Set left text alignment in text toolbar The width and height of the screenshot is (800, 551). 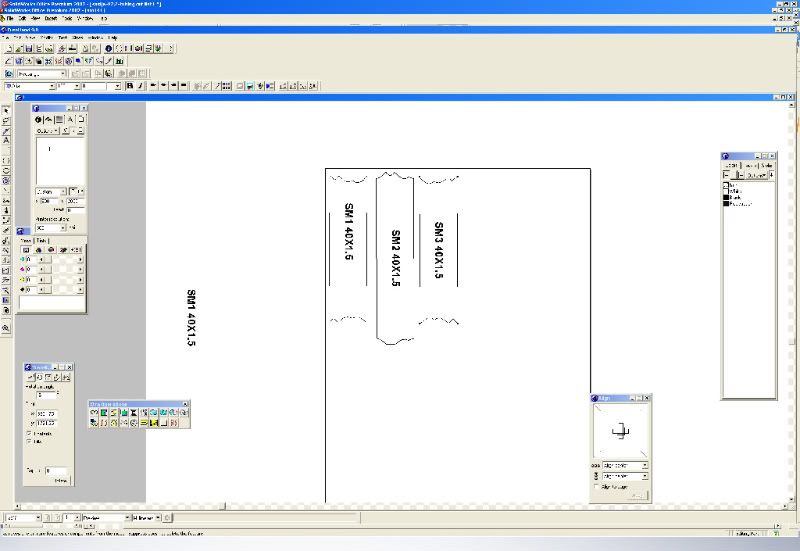point(153,86)
